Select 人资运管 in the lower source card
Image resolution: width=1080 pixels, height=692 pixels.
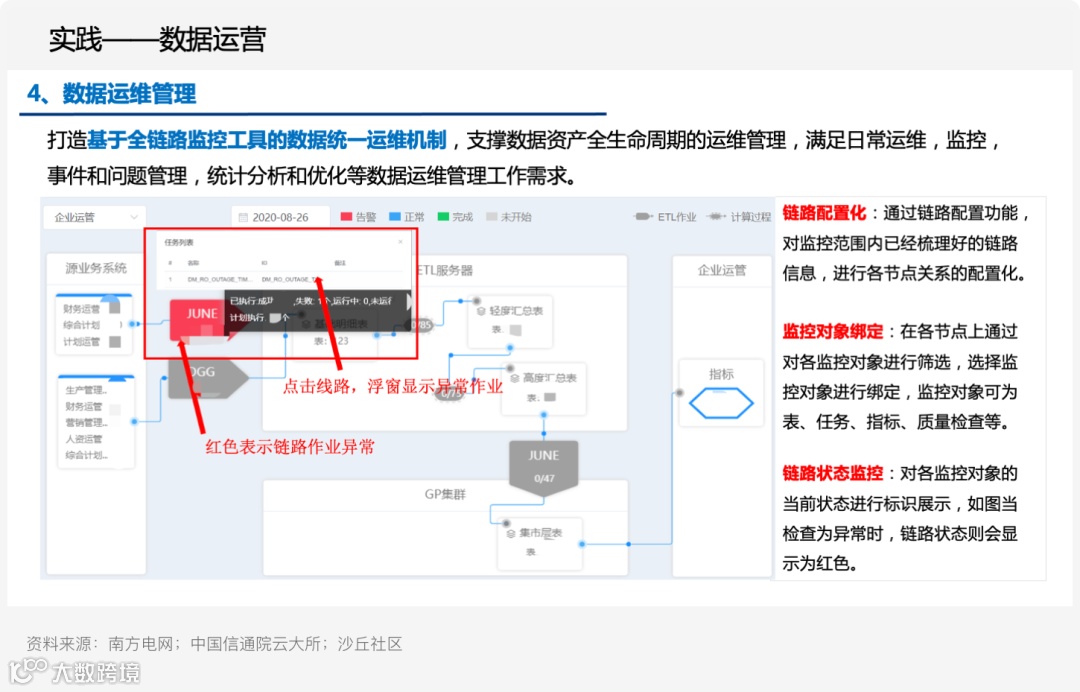[x=83, y=439]
